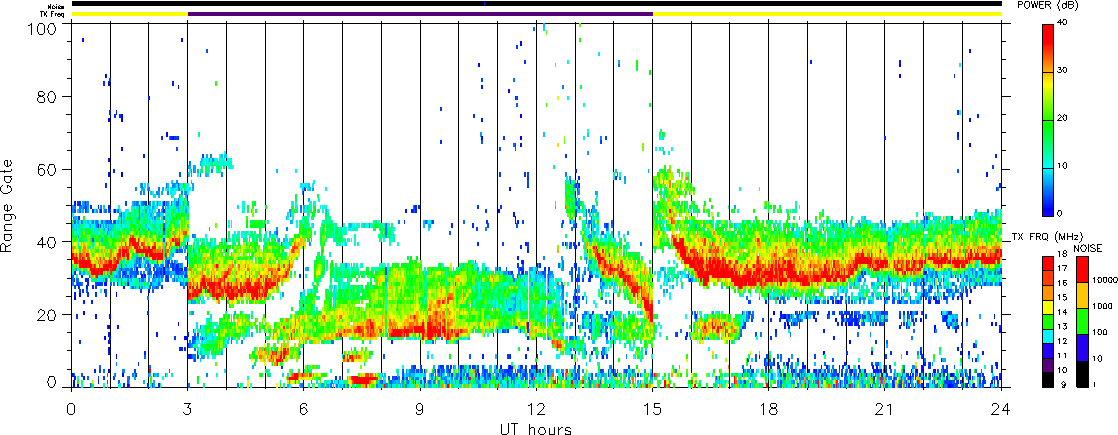Click the TX FRQ legend label 17
This screenshot has width=1118, height=435.
(x=1060, y=268)
